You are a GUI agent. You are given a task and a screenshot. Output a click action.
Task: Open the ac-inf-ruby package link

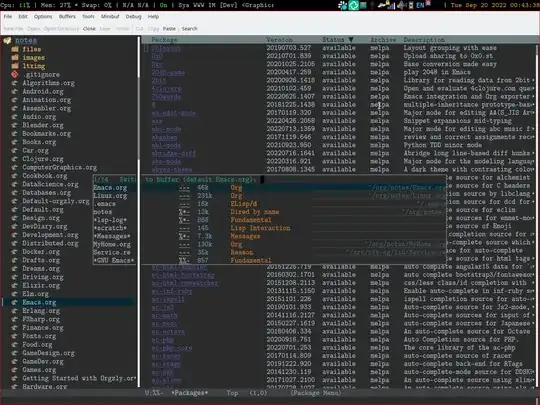pyautogui.click(x=172, y=291)
